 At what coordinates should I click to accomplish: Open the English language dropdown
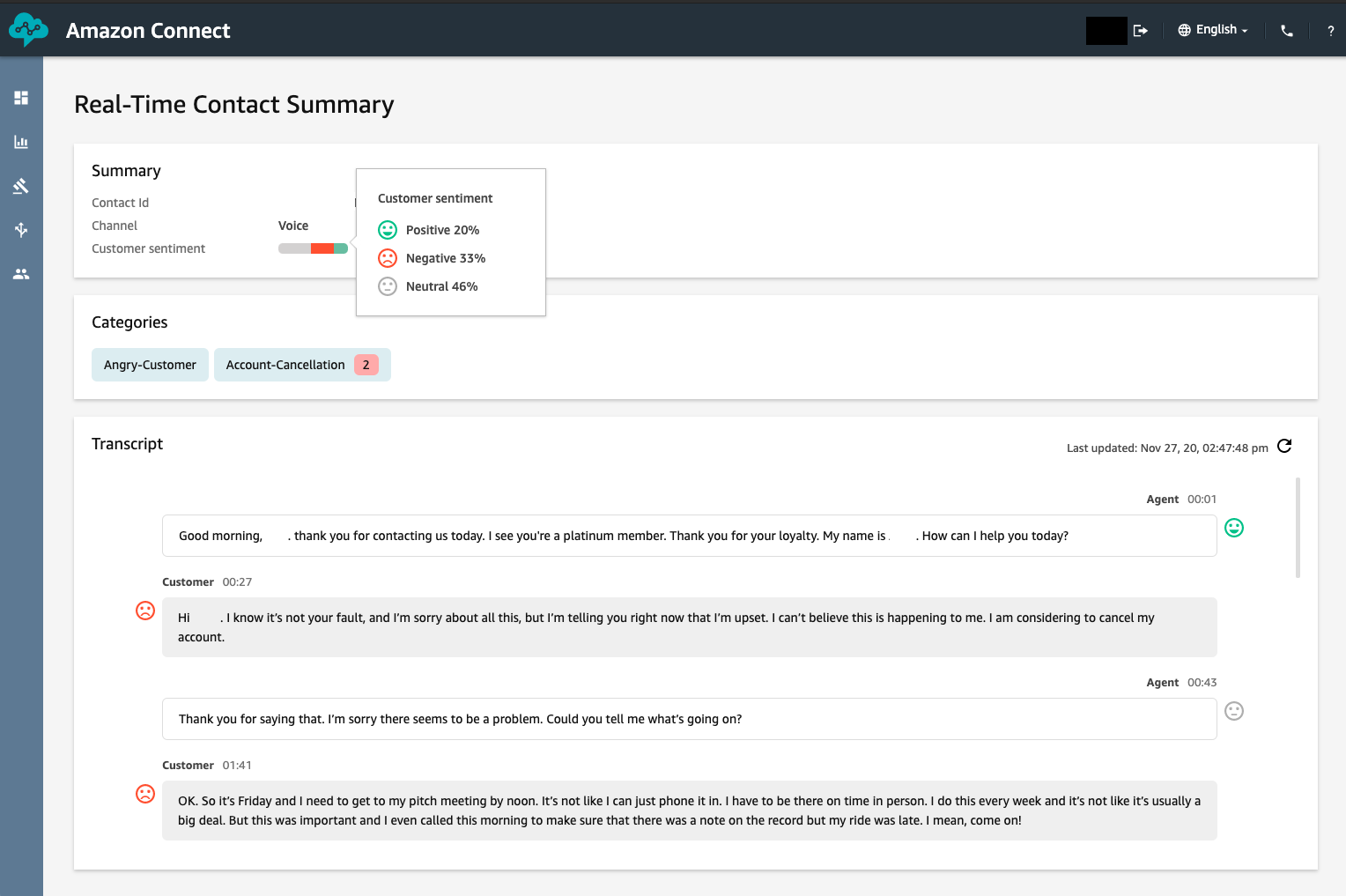(1212, 29)
